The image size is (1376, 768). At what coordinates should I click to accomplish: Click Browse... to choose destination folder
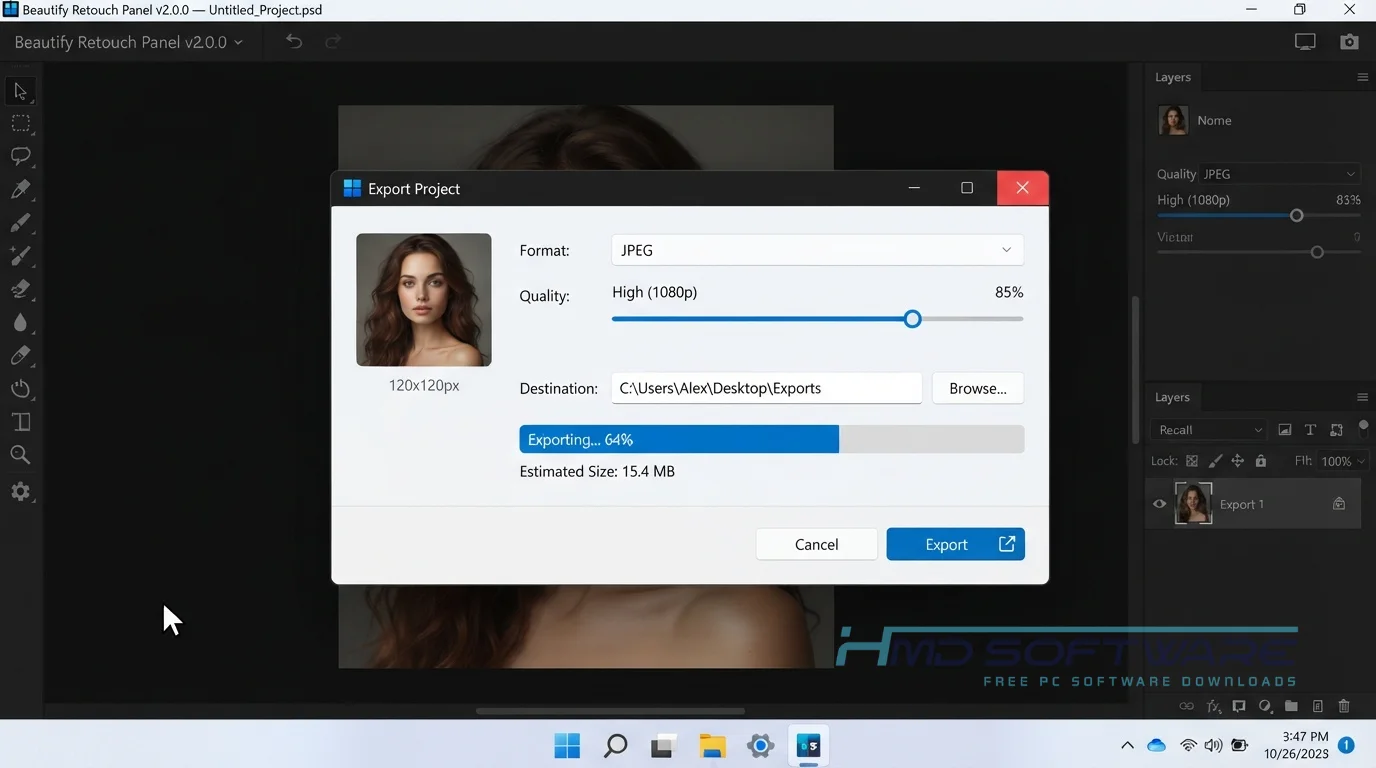pos(978,388)
